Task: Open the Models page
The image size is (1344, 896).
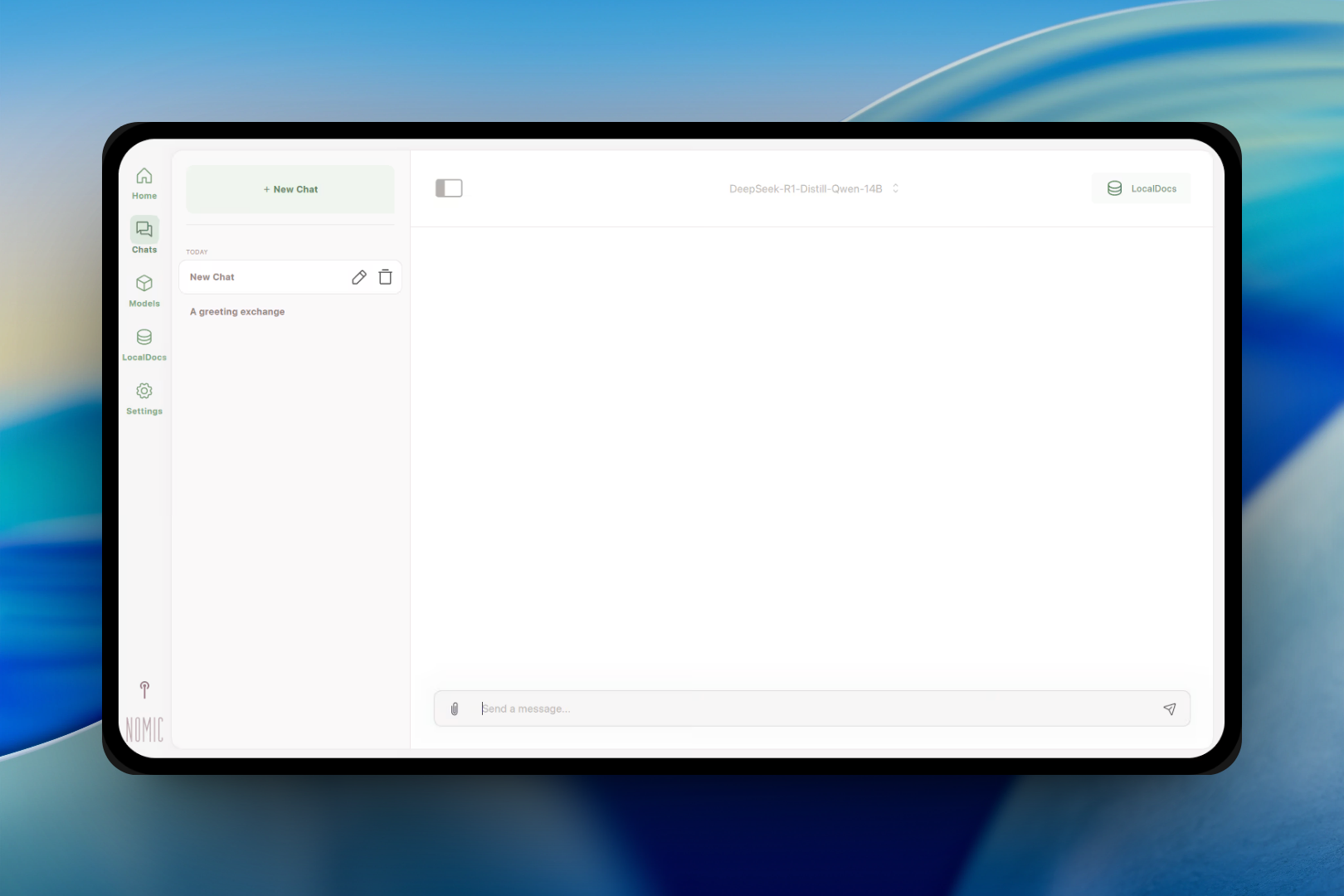Action: tap(144, 290)
